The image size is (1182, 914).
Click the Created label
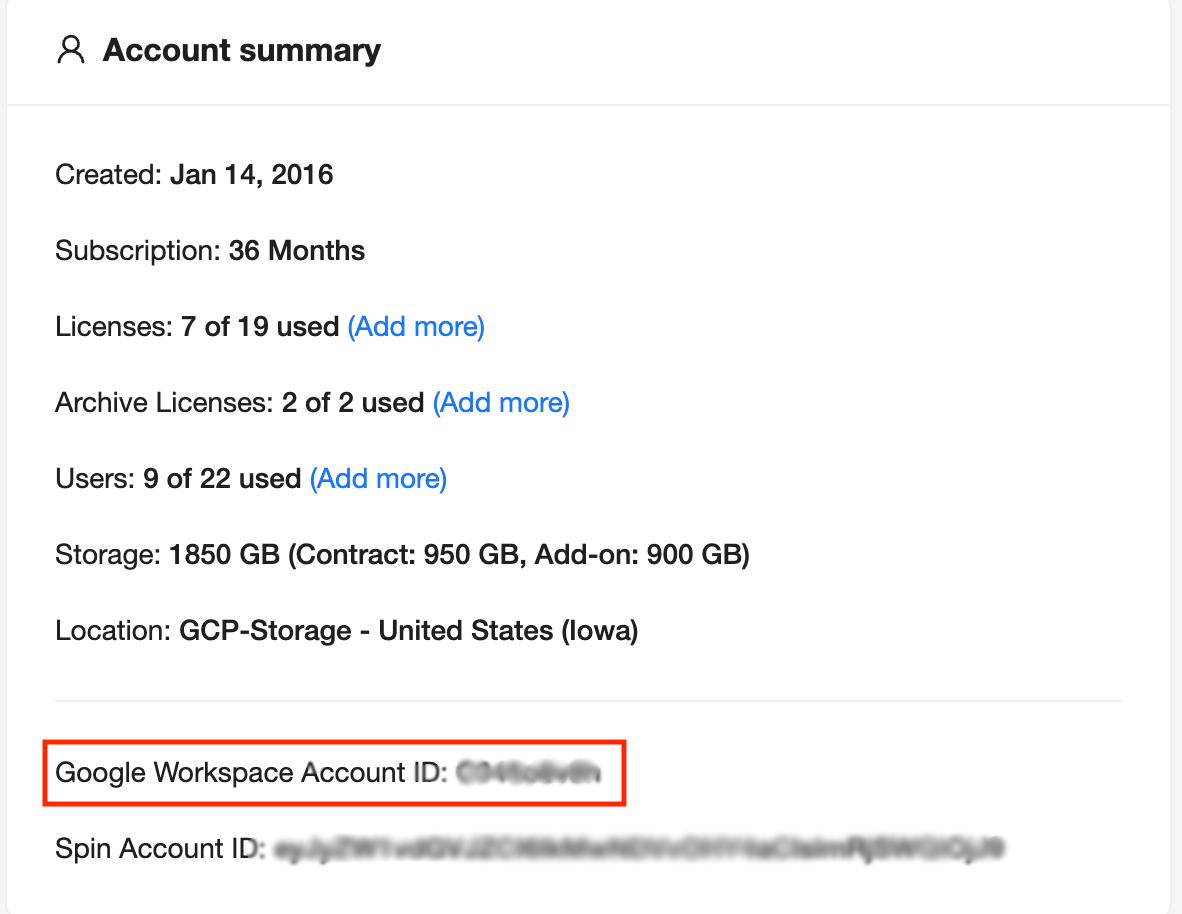coord(108,175)
